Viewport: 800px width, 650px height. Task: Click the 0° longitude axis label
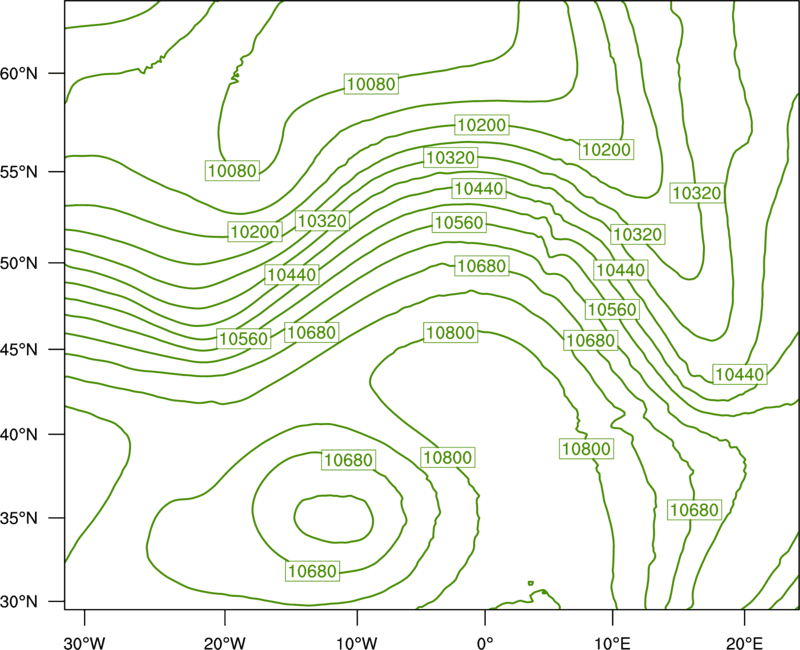(x=485, y=643)
